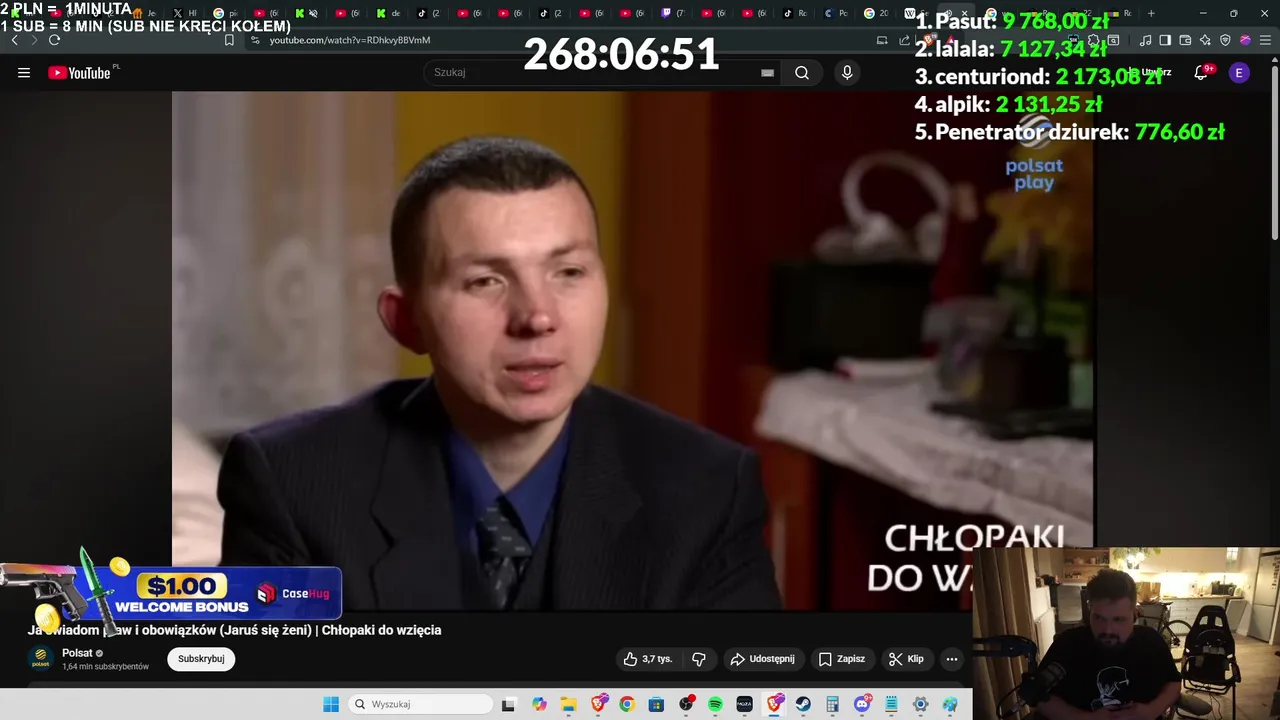The width and height of the screenshot is (1280, 720).
Task: Click the video title text
Action: tap(234, 630)
